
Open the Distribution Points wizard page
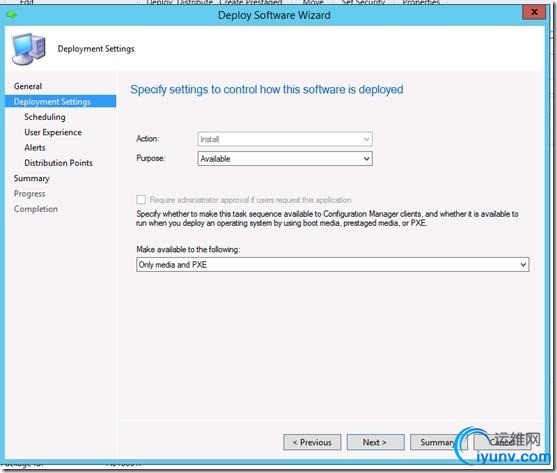(x=58, y=163)
